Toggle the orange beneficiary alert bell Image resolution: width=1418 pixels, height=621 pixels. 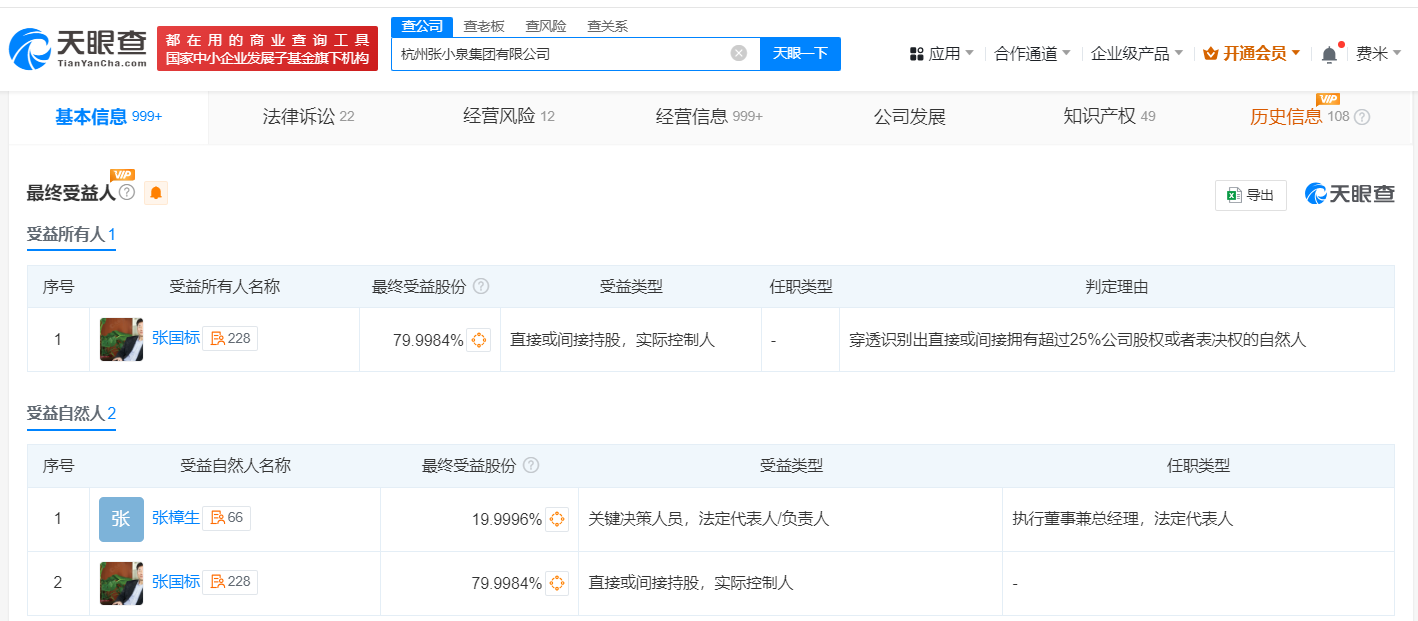coord(156,193)
